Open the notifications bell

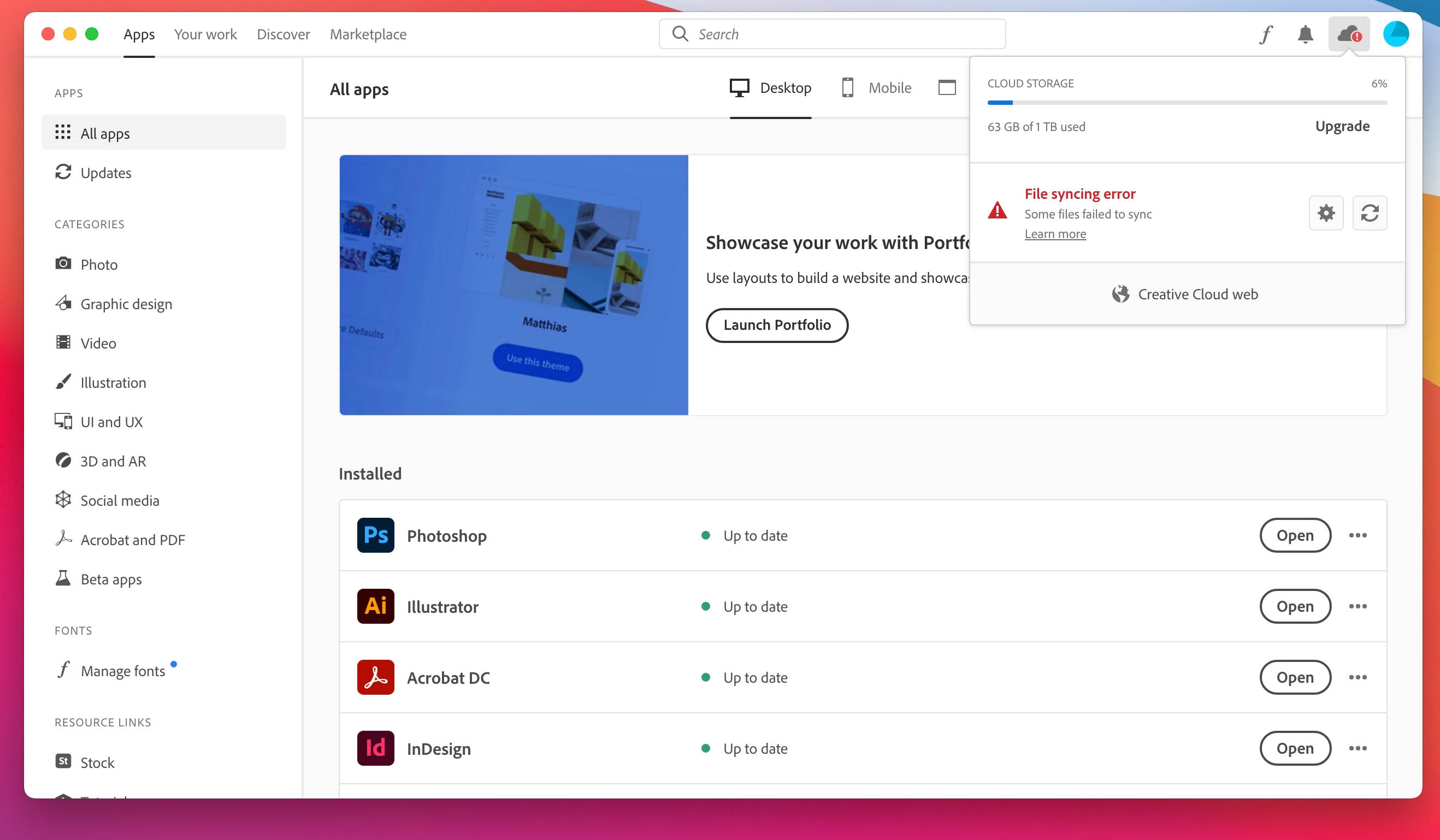[1305, 34]
